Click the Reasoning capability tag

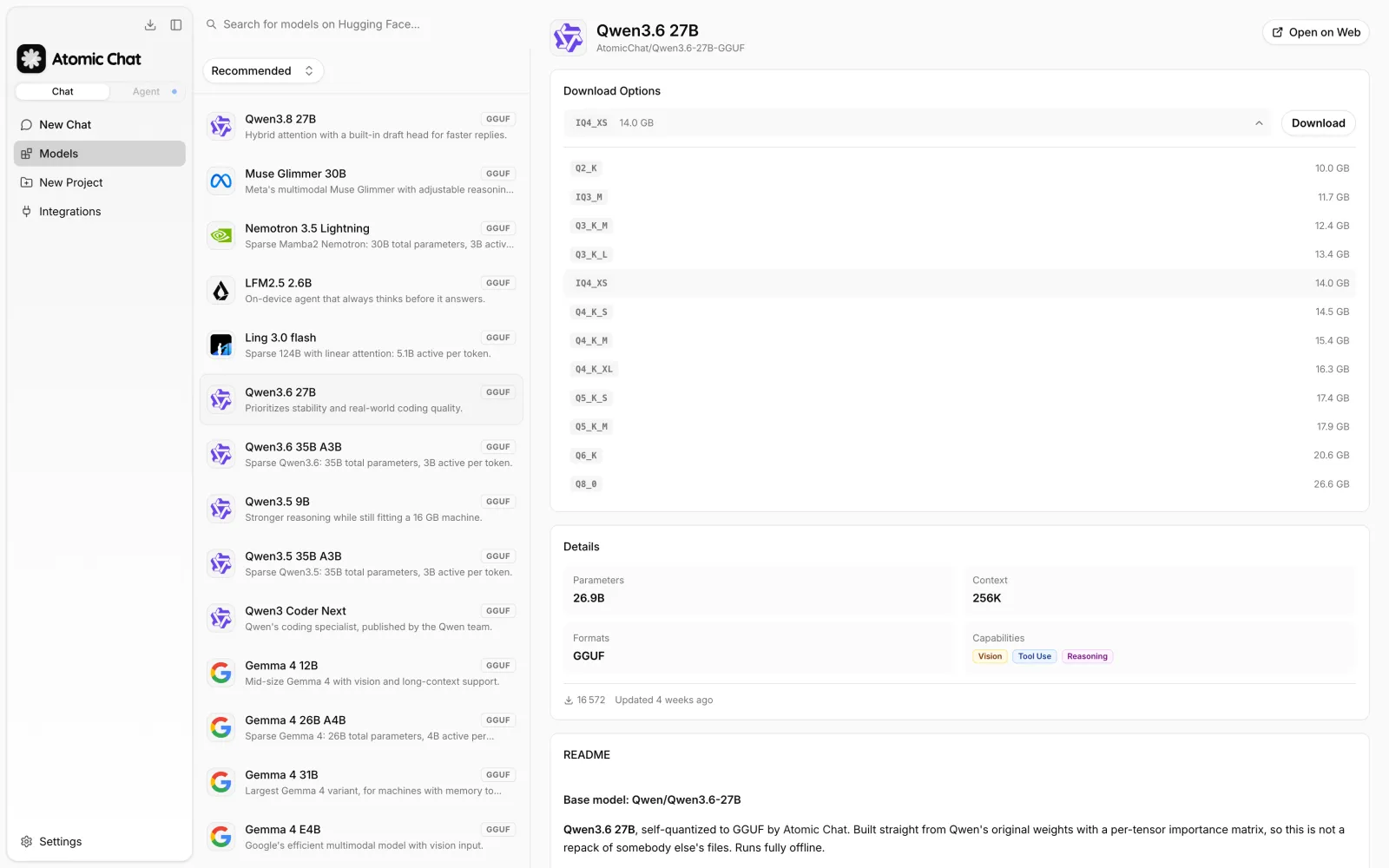tap(1087, 657)
